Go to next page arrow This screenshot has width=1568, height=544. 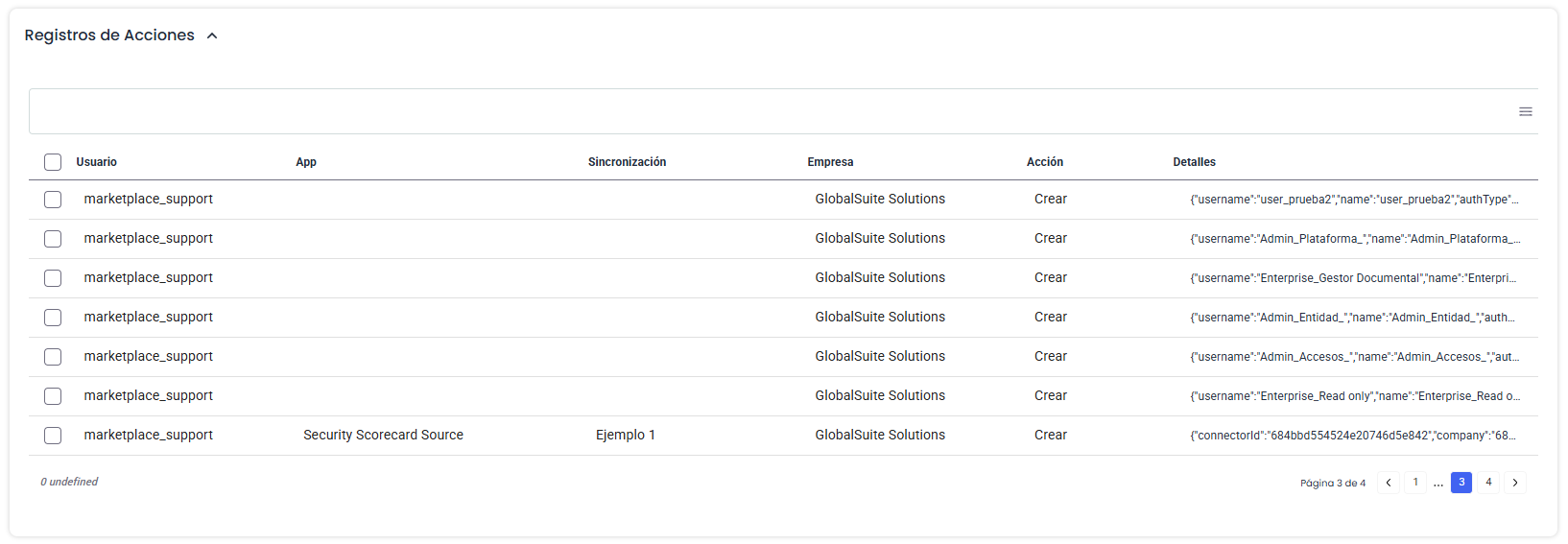[1514, 483]
